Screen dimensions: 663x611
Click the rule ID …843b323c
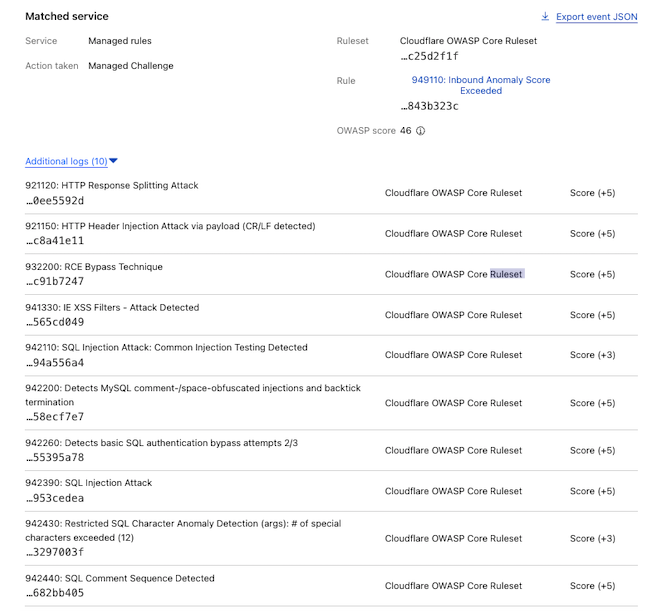(430, 106)
